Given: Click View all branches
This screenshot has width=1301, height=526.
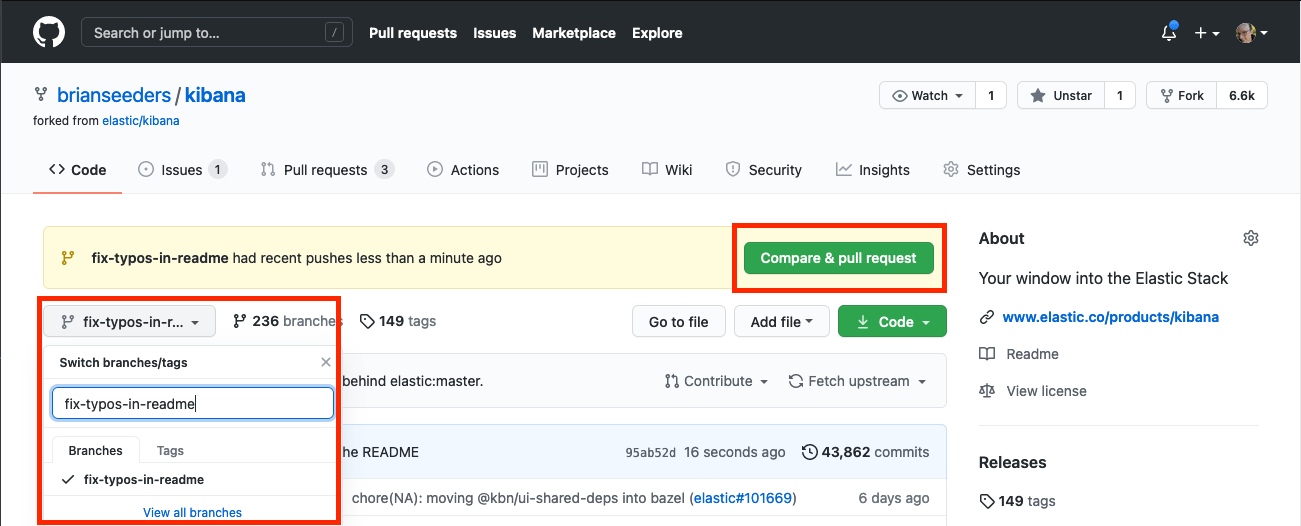Looking at the screenshot, I should [x=192, y=512].
